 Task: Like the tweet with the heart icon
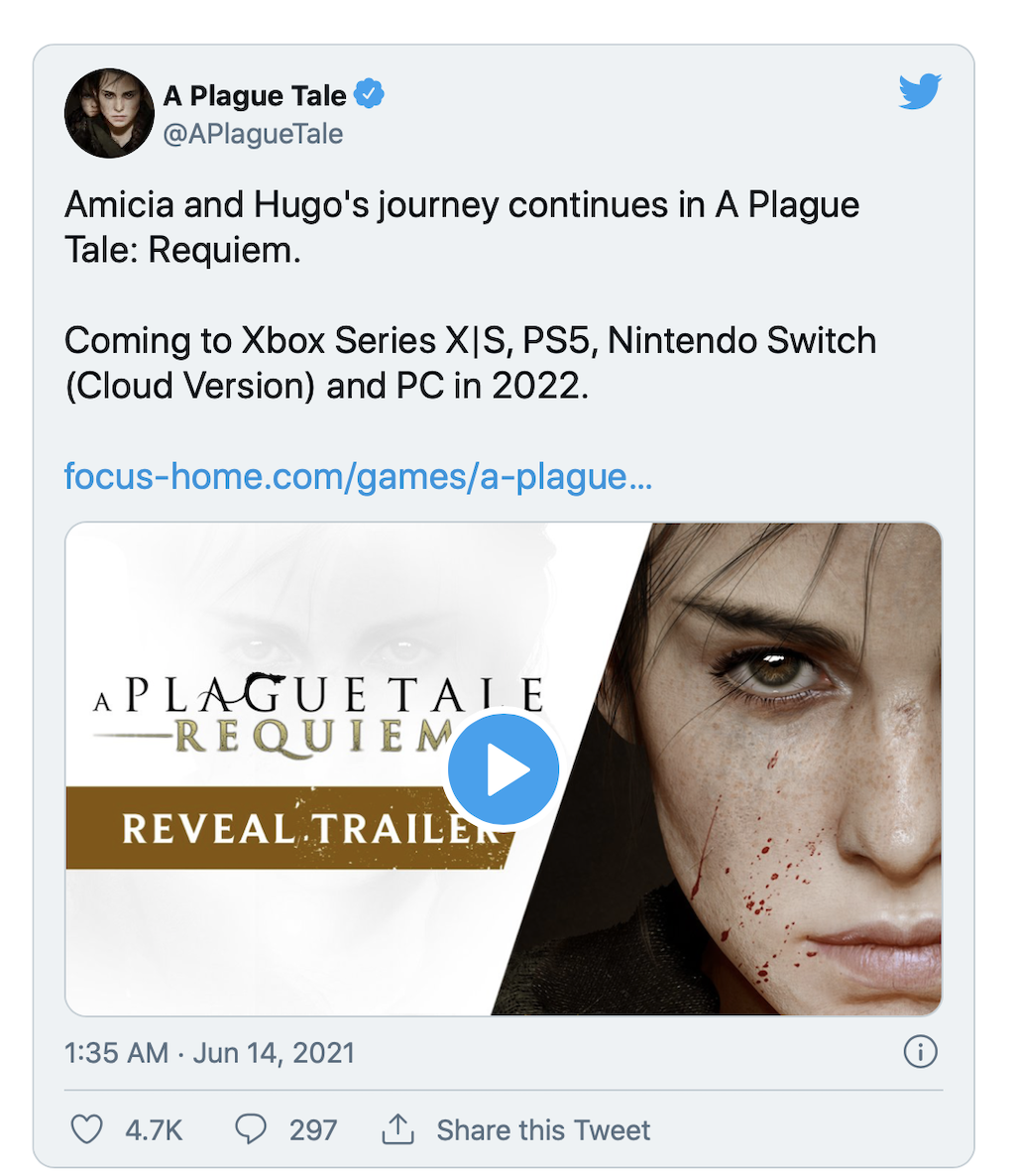tap(86, 1128)
